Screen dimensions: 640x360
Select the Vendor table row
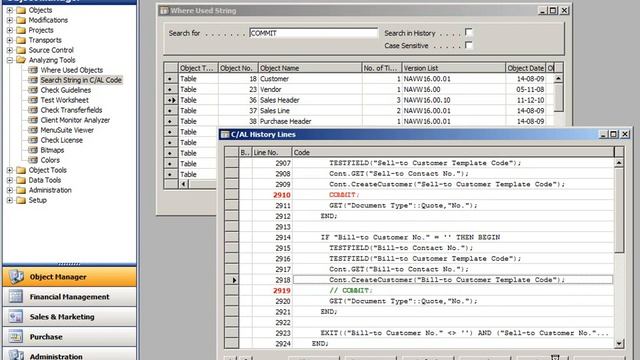(x=359, y=89)
